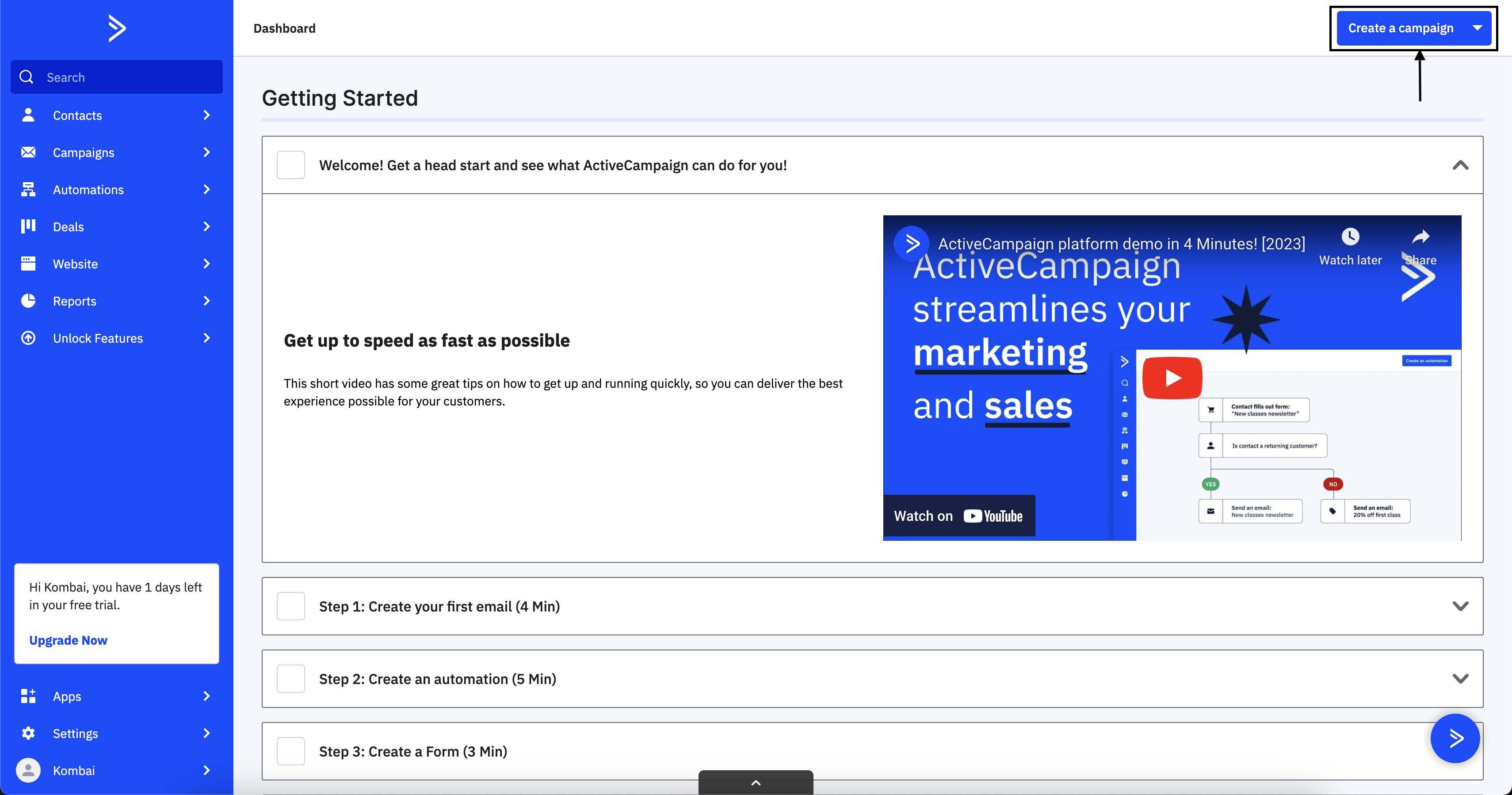Click the Apps grid icon
The width and height of the screenshot is (1512, 795).
pos(28,696)
